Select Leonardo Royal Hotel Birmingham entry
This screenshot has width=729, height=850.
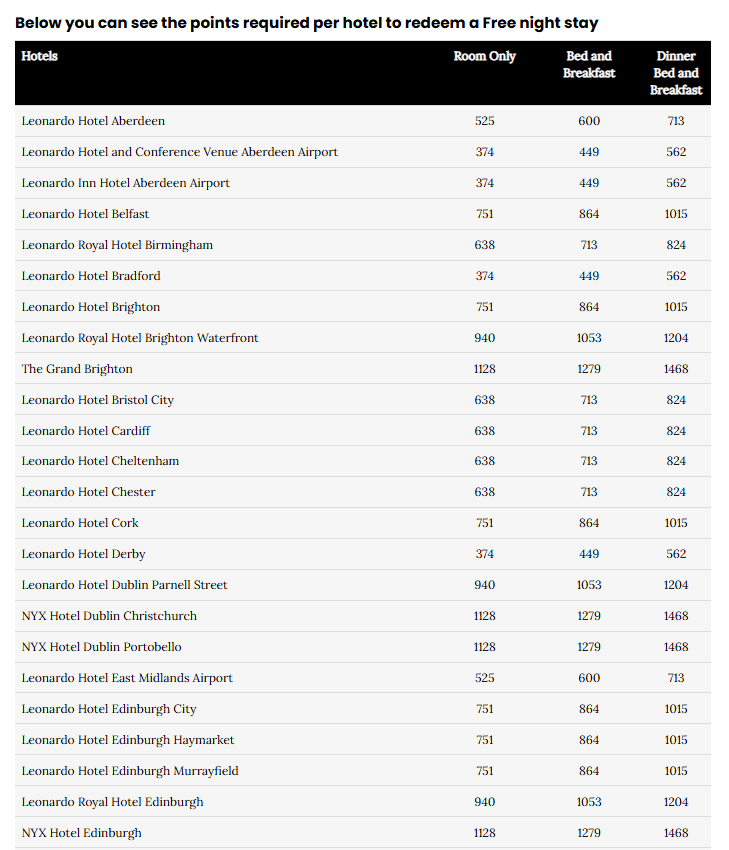(x=117, y=245)
